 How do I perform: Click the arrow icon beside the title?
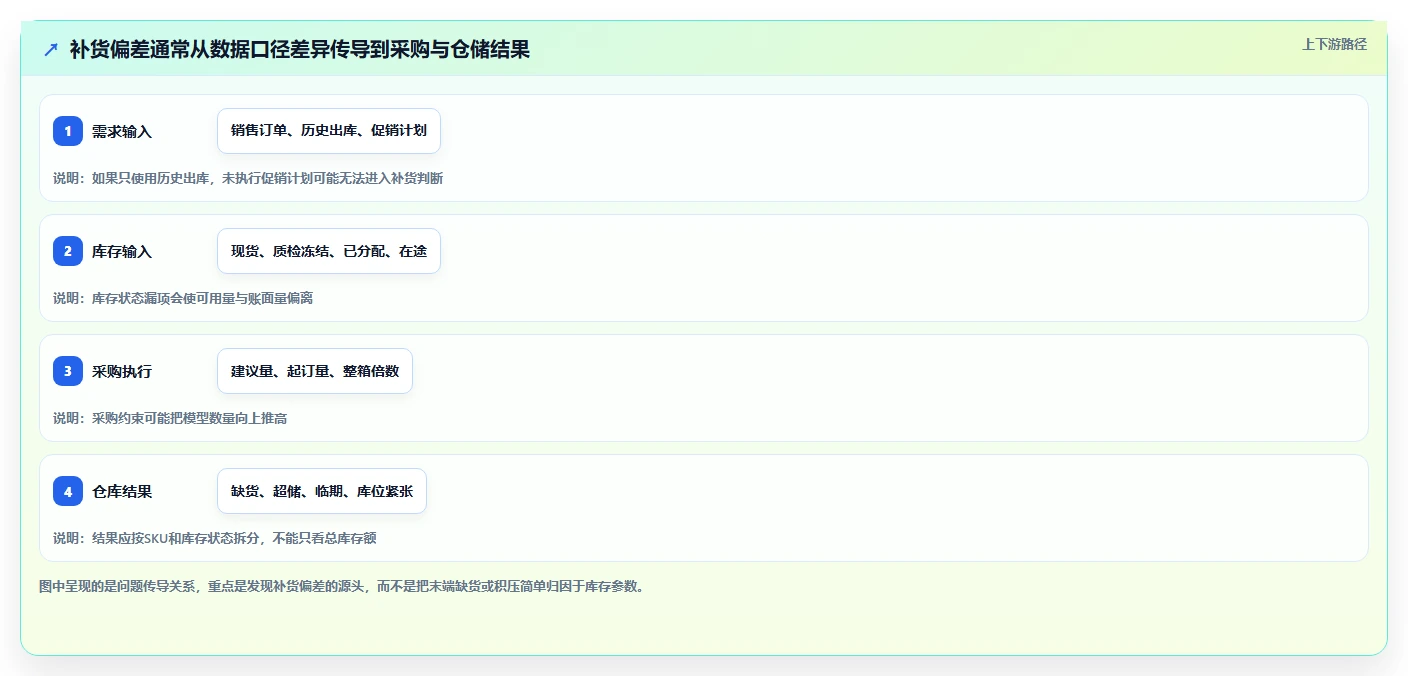coord(51,49)
